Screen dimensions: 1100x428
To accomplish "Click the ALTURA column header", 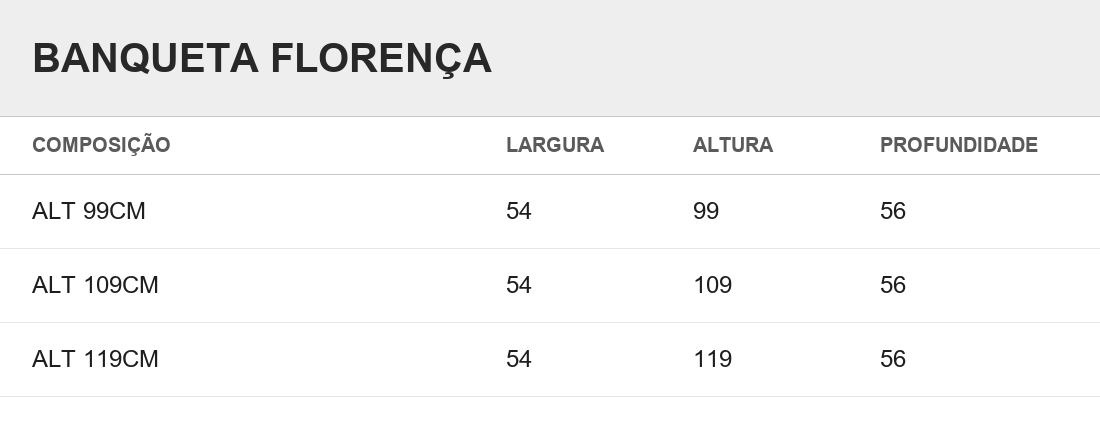I will point(733,145).
